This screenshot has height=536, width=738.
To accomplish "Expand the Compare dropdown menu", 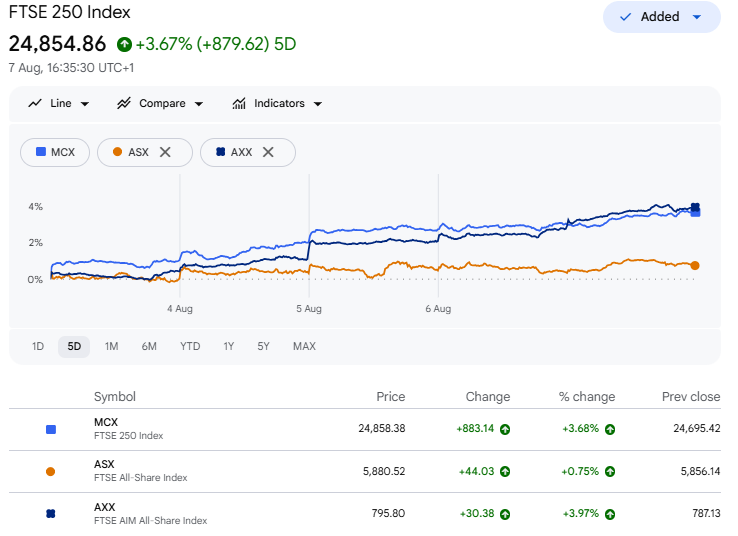I will coord(199,104).
